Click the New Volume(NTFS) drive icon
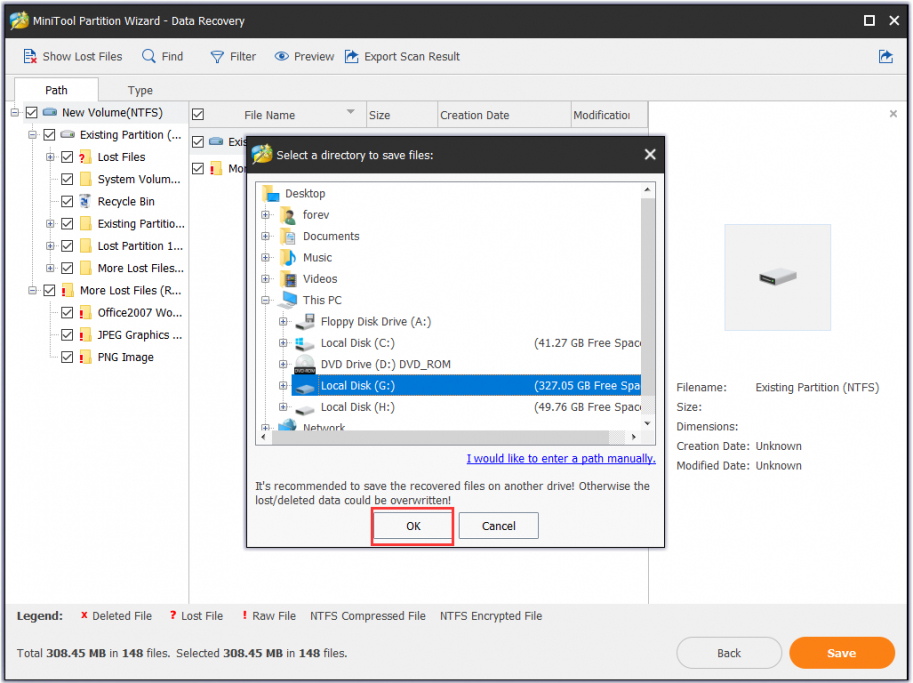The height and width of the screenshot is (683, 913). pyautogui.click(x=50, y=112)
